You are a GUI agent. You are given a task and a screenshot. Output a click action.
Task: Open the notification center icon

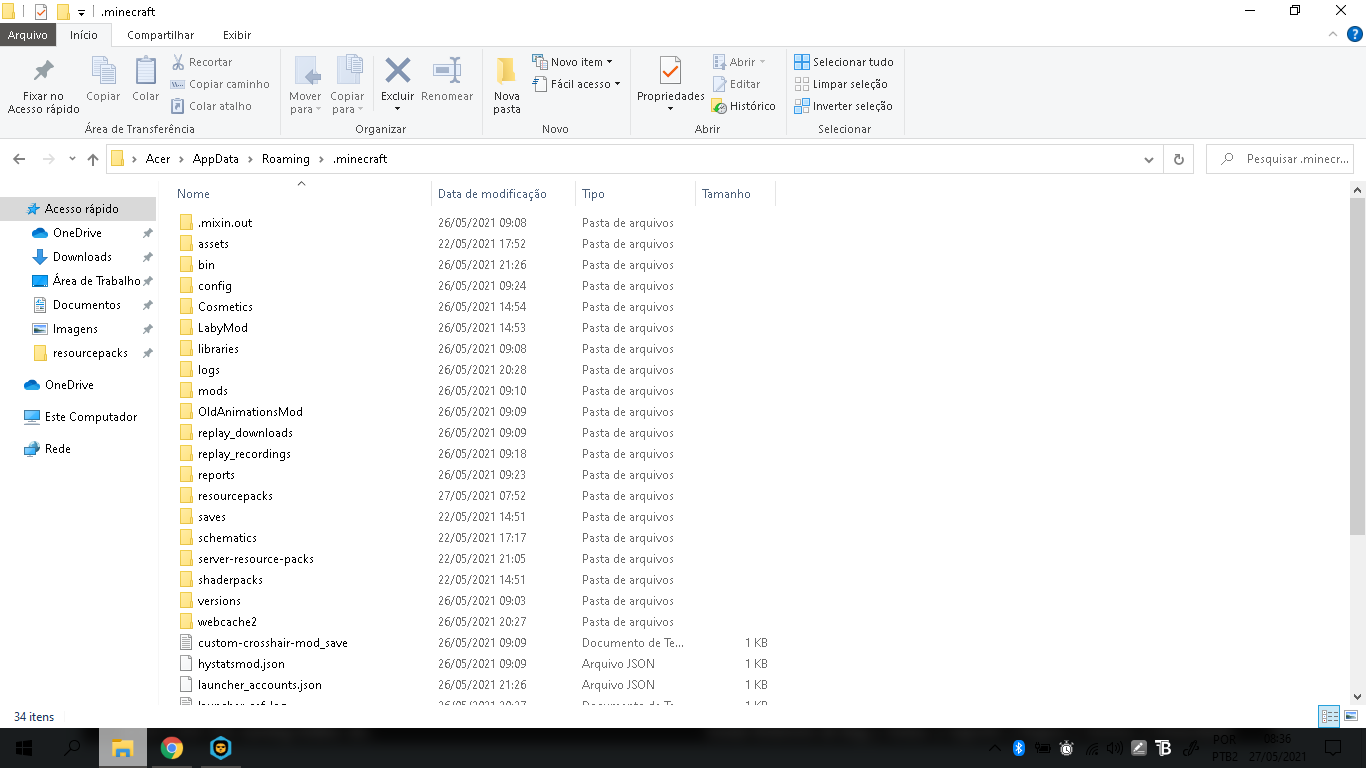click(1333, 747)
